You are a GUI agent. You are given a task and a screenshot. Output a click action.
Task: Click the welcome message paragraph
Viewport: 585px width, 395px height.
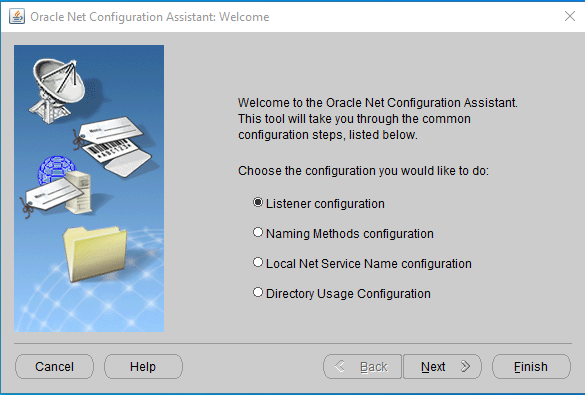coord(378,119)
